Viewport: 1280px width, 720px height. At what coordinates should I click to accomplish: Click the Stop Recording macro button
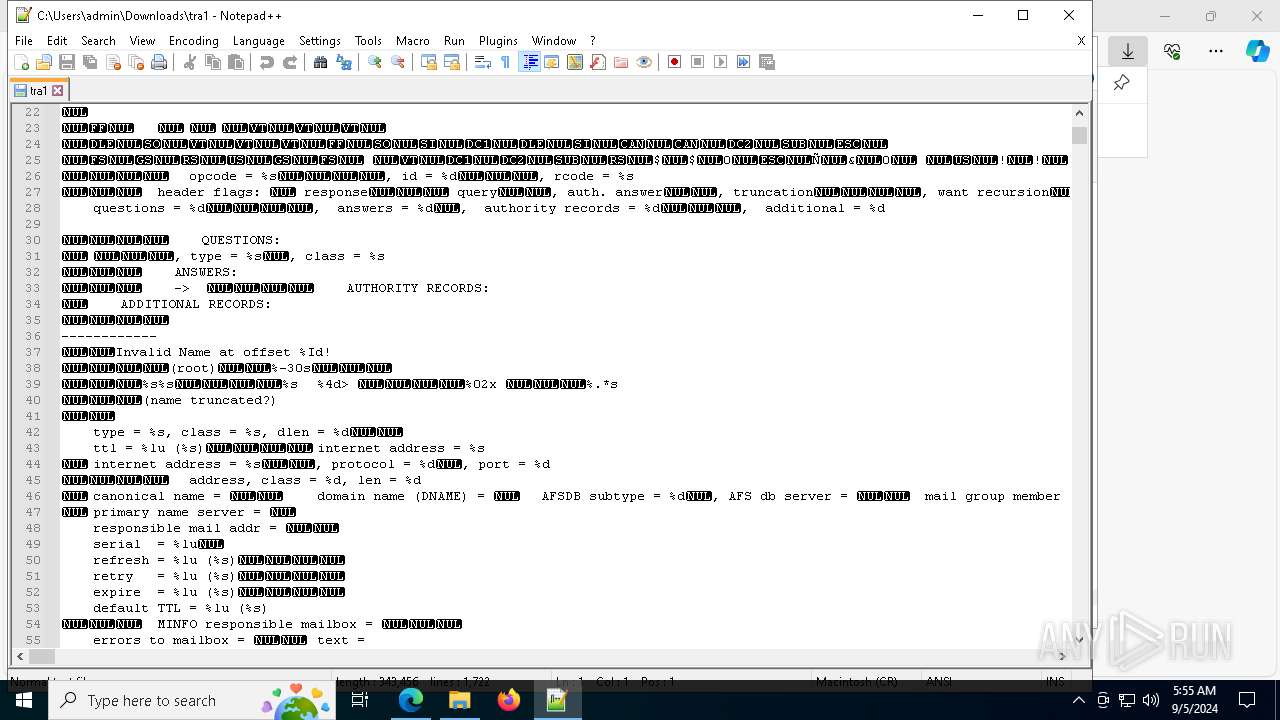click(698, 62)
